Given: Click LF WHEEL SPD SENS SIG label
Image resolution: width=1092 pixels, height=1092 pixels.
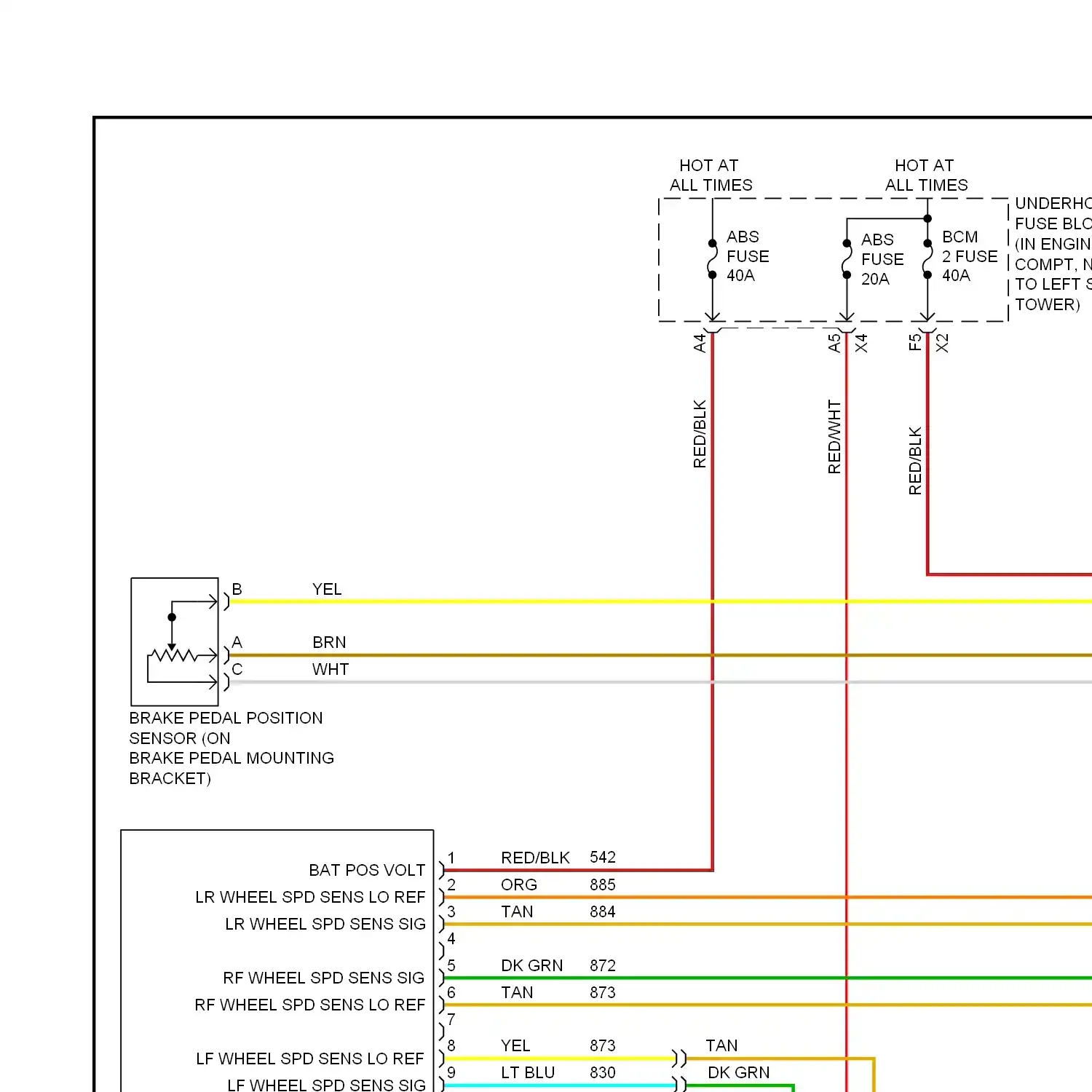Looking at the screenshot, I should click(326, 1085).
